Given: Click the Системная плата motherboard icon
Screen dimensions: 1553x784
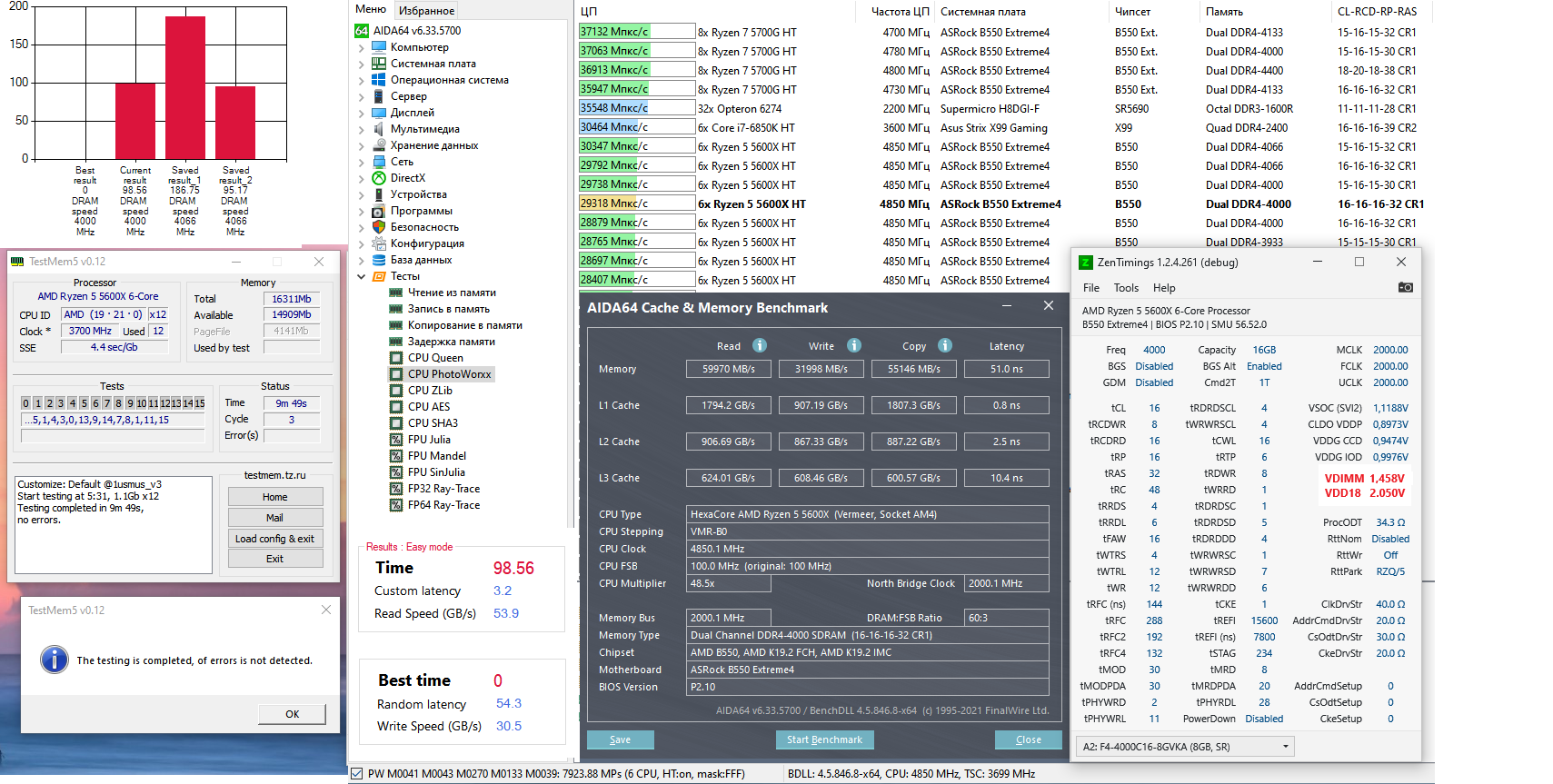Looking at the screenshot, I should (x=379, y=64).
